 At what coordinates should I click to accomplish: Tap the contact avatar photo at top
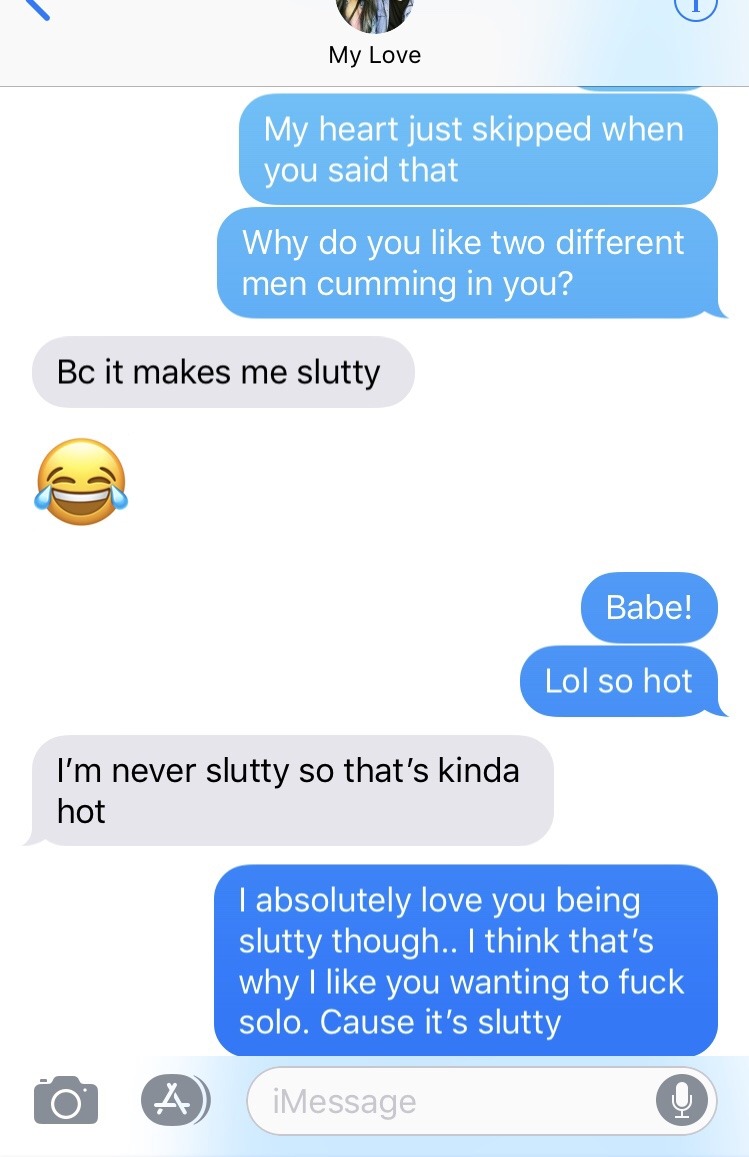pos(374,15)
